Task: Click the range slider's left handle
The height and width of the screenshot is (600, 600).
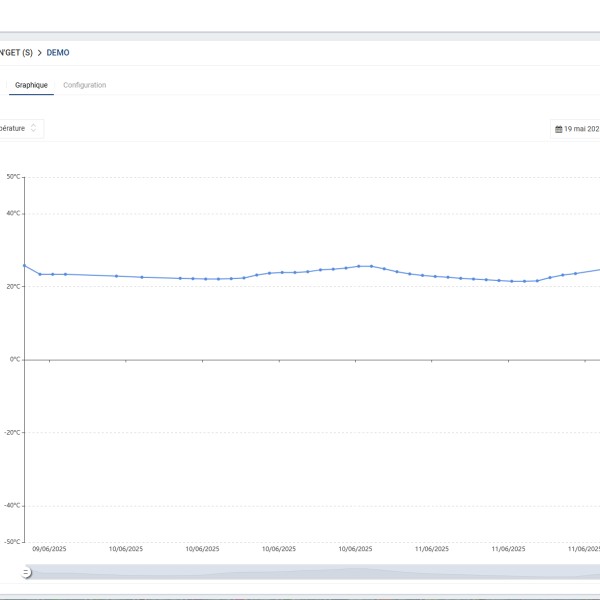Action: point(26,572)
